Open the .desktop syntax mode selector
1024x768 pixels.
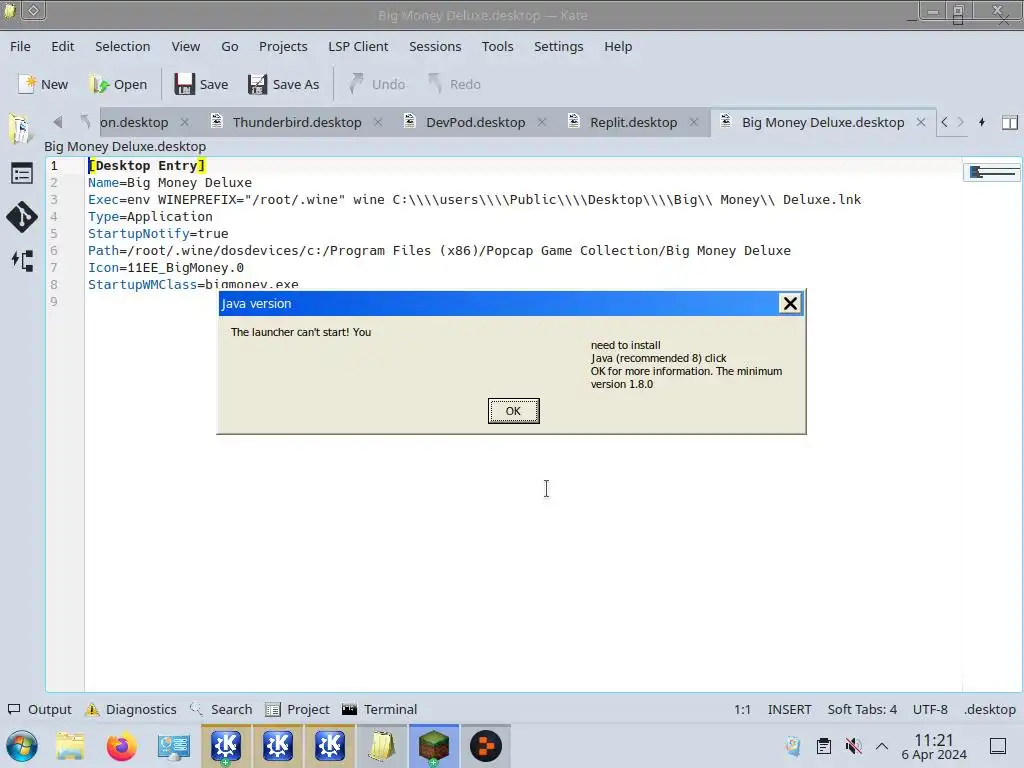pyautogui.click(x=990, y=709)
